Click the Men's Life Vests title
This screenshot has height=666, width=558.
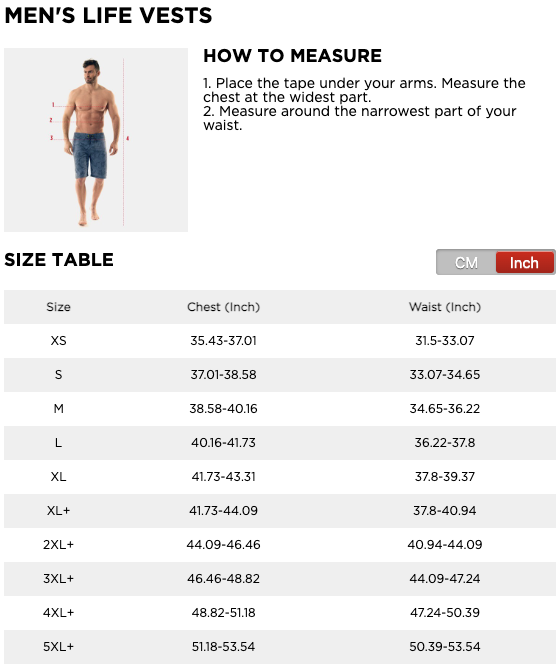coord(108,15)
